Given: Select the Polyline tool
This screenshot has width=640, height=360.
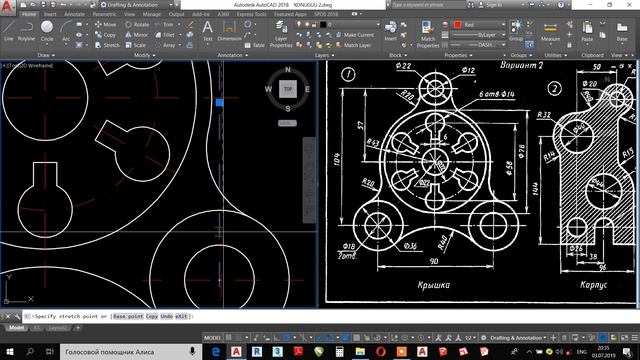Looking at the screenshot, I should (26, 31).
